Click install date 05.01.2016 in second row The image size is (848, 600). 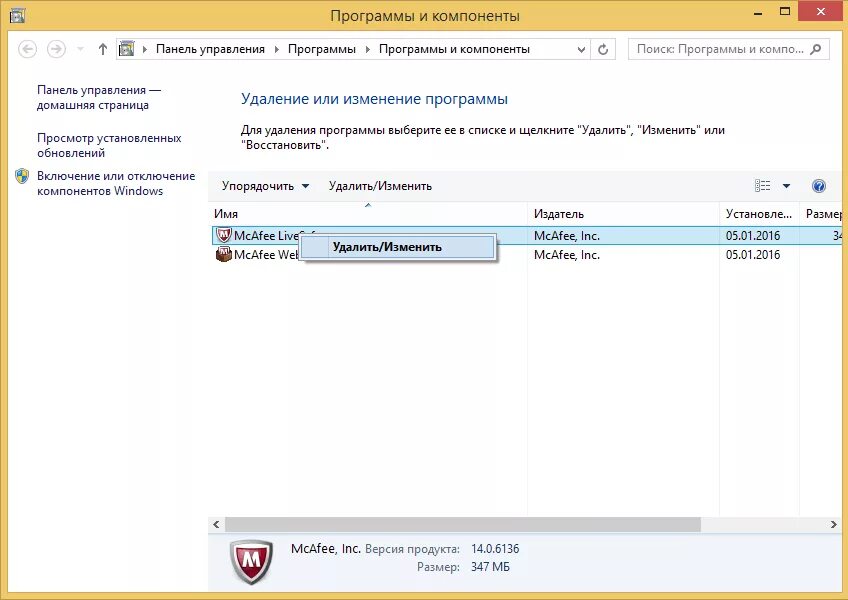753,255
